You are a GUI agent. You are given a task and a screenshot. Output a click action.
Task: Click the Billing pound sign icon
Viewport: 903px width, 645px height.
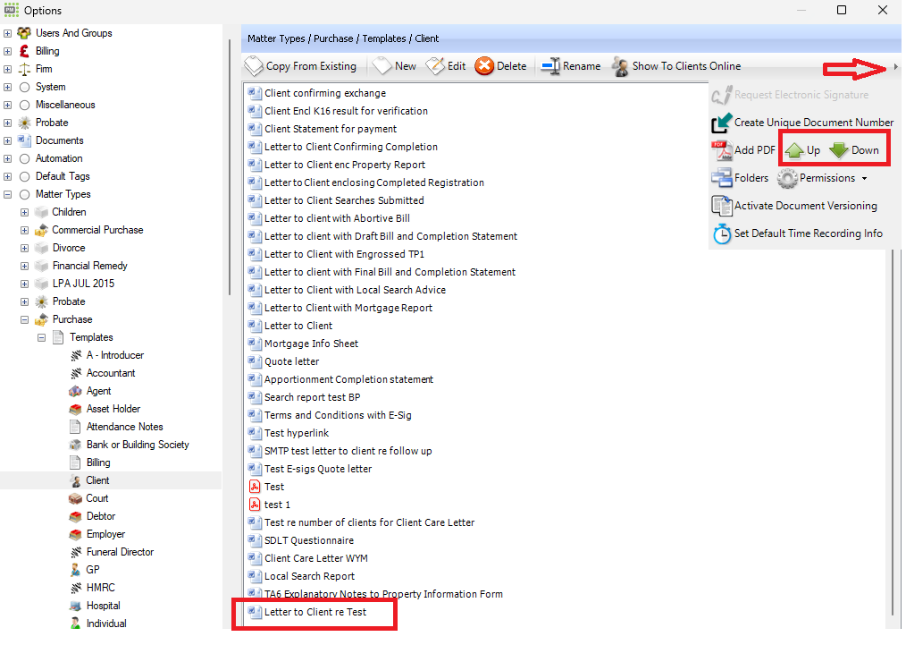coord(24,51)
